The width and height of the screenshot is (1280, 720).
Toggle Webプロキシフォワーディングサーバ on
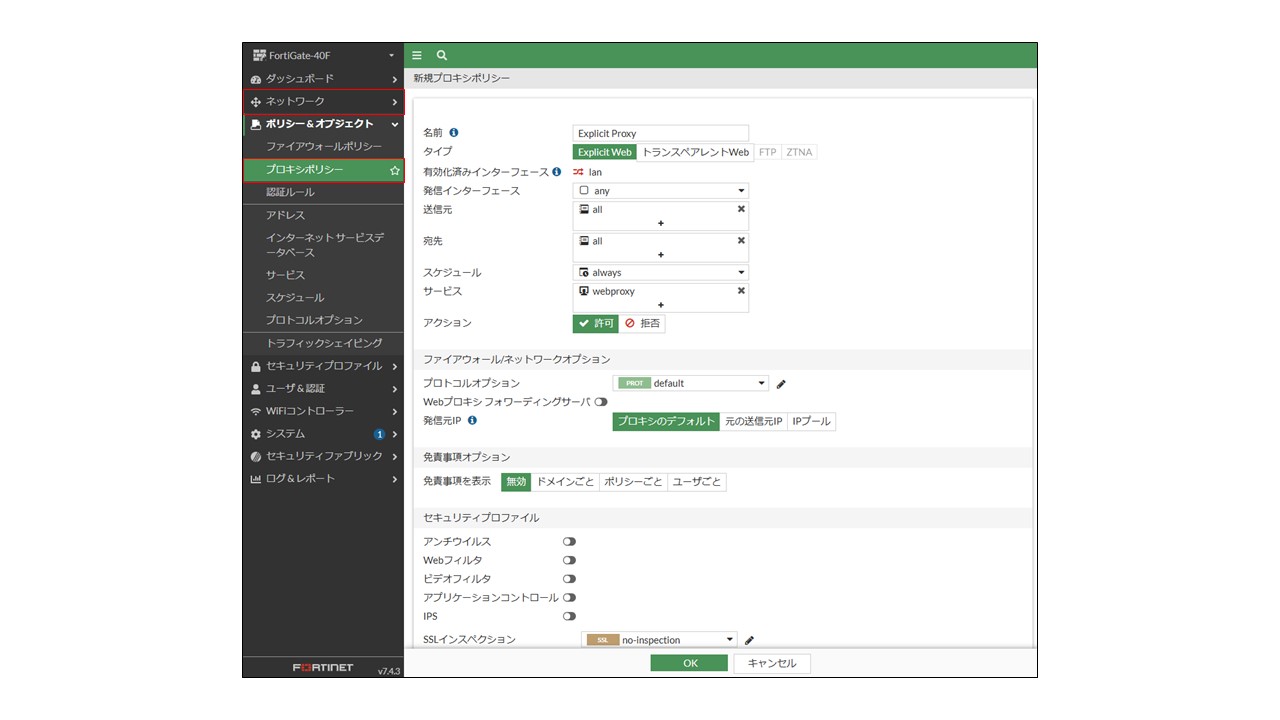(x=601, y=402)
